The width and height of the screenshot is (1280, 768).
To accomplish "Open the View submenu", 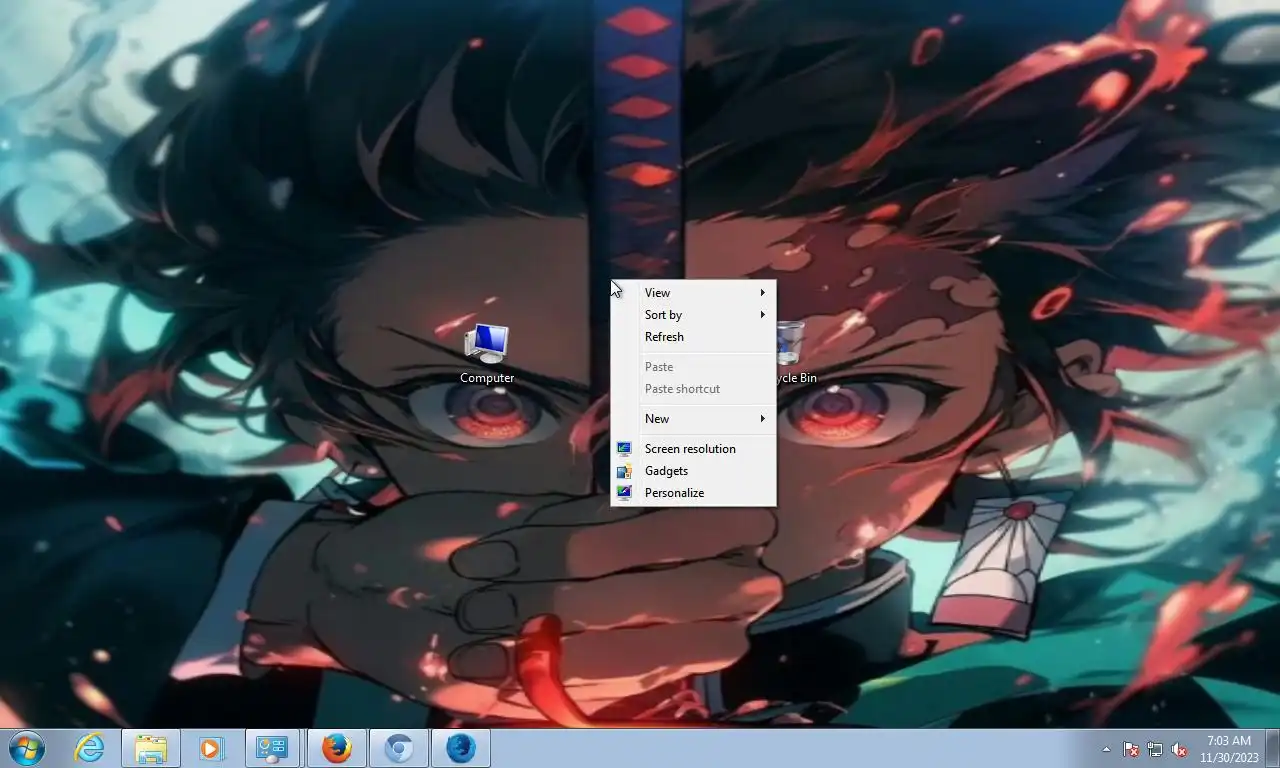I will [x=693, y=293].
